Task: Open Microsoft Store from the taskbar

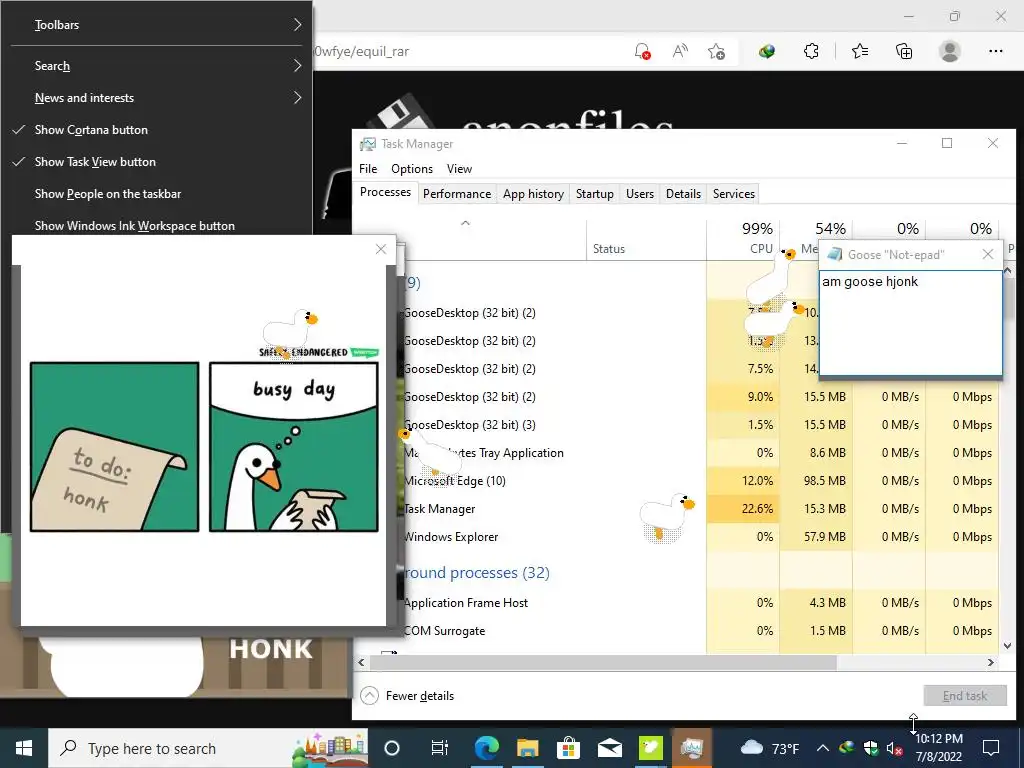Action: 569,748
